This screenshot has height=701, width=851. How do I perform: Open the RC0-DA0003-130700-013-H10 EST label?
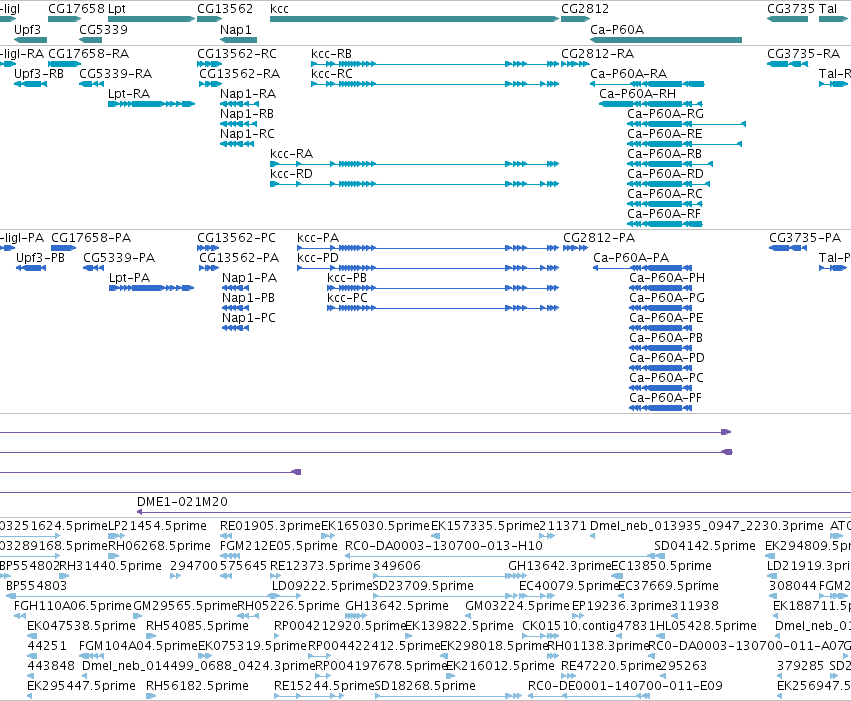tap(444, 546)
